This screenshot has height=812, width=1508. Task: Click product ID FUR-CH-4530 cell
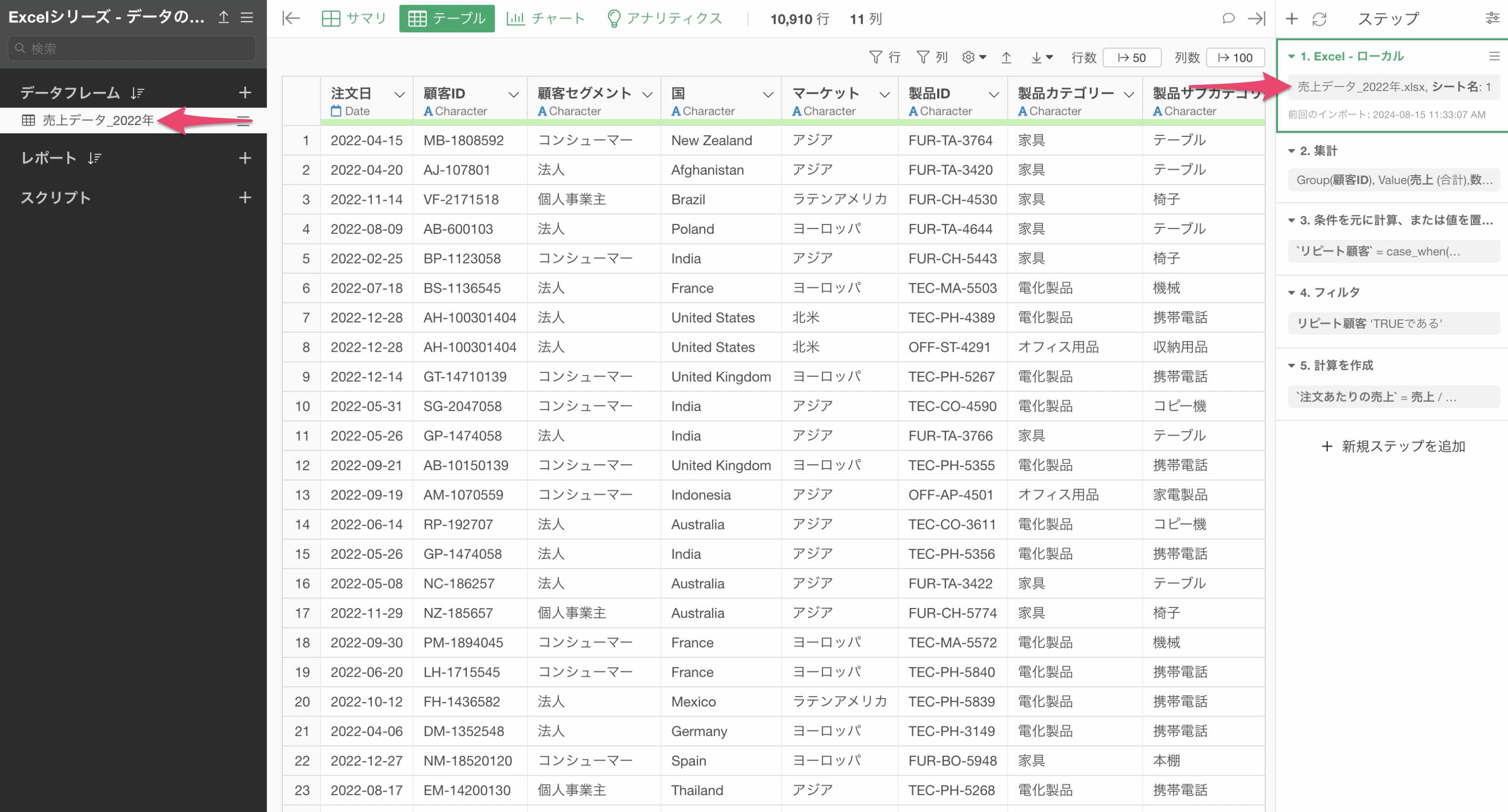click(x=953, y=200)
